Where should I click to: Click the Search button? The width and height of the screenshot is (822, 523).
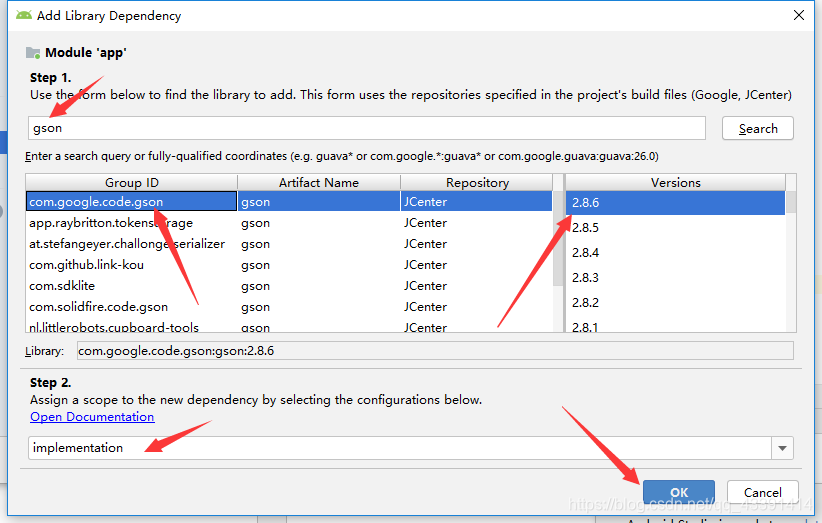tap(758, 128)
